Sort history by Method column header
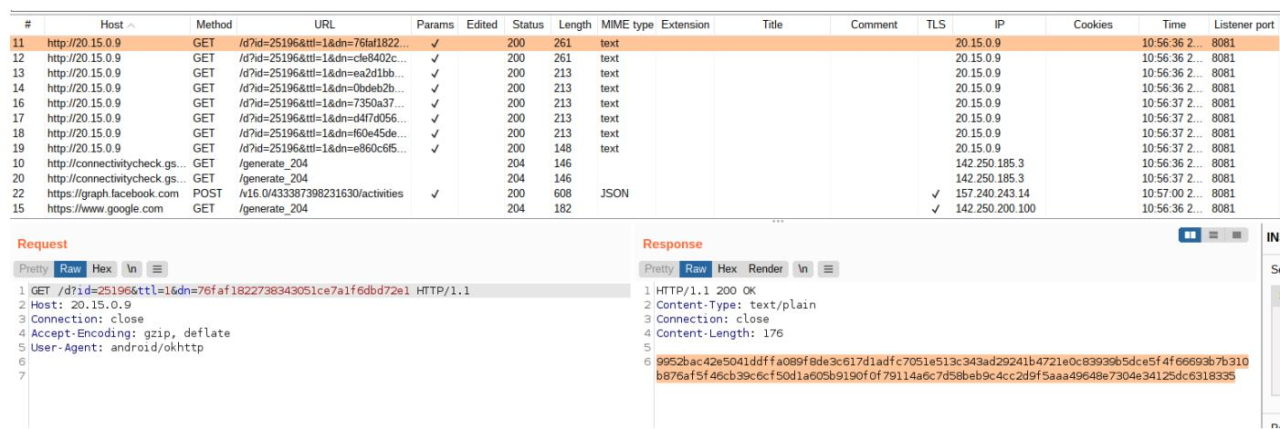Viewport: 1280px width, 429px height. click(x=213, y=24)
